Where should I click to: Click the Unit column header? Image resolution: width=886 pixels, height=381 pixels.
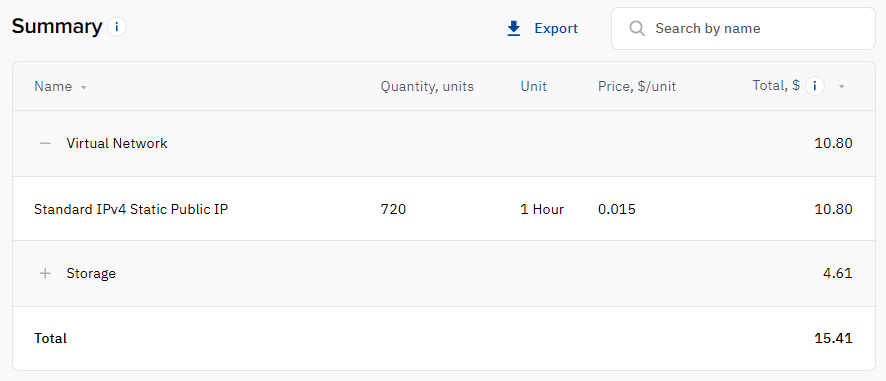click(x=533, y=86)
